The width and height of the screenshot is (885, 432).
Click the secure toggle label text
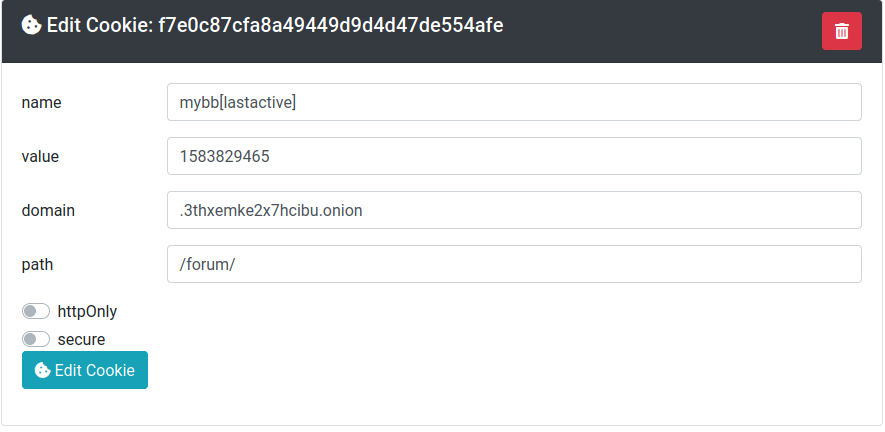point(81,339)
